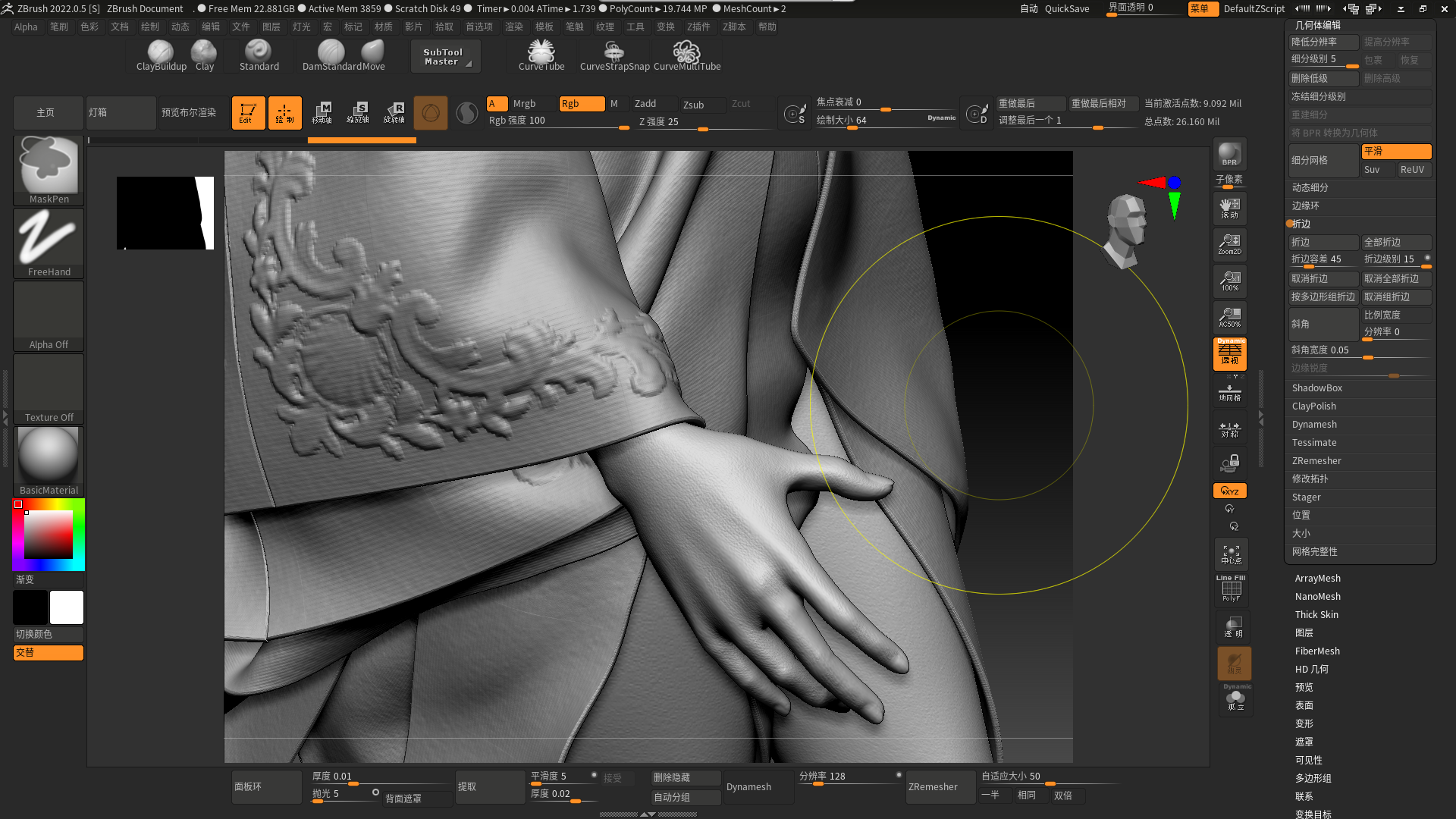Click the white secondary color swatch

[x=67, y=607]
